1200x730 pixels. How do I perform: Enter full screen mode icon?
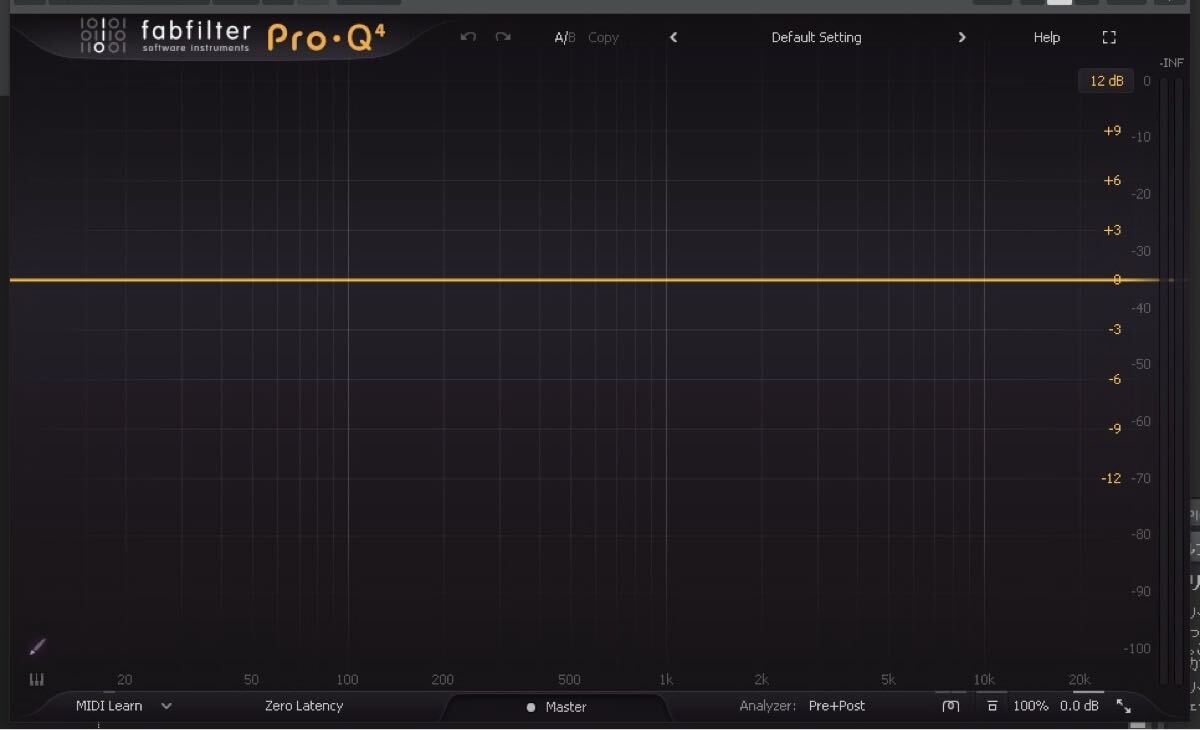point(1108,37)
